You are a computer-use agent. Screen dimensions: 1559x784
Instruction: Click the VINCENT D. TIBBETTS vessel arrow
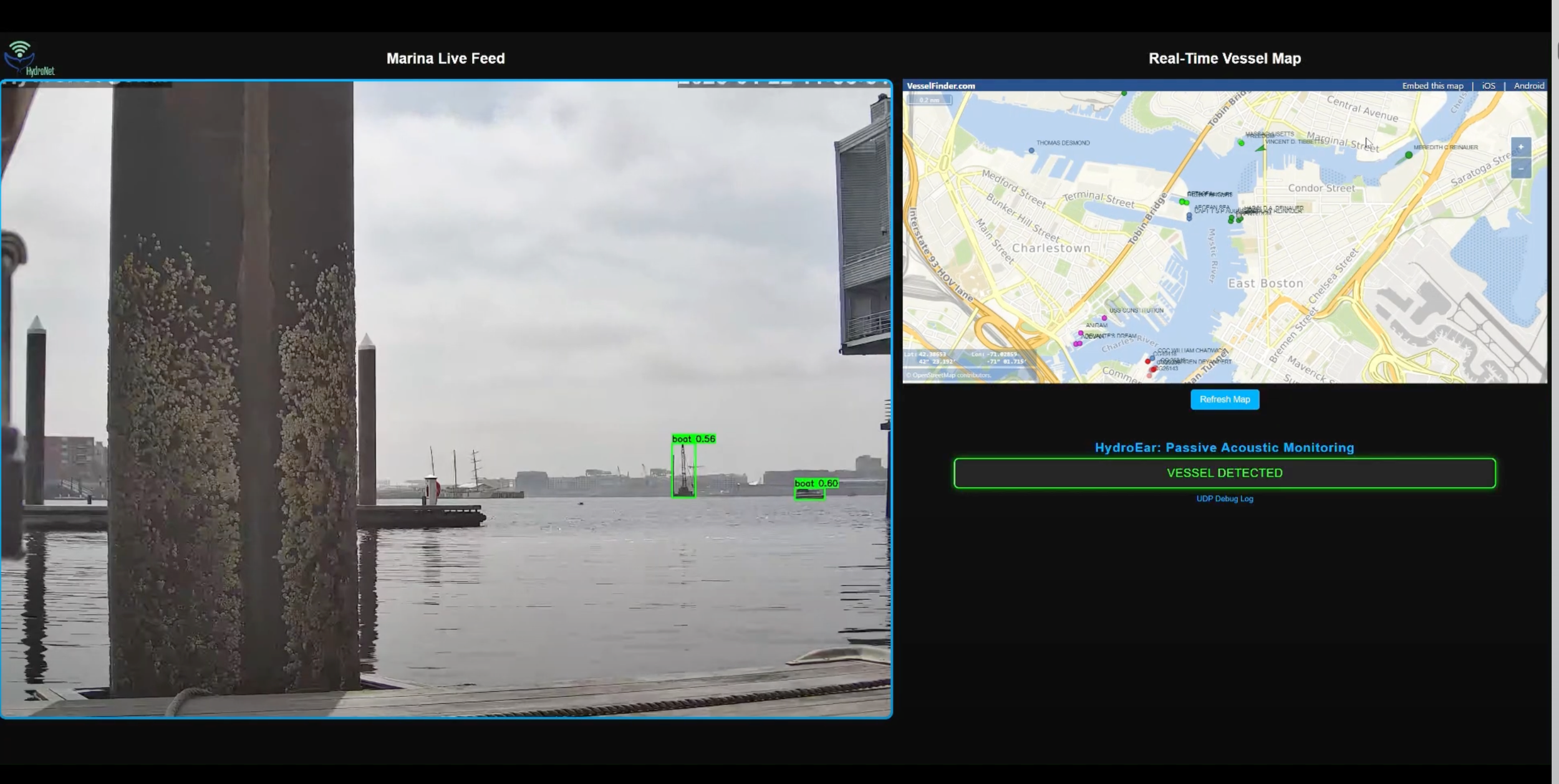point(1261,148)
